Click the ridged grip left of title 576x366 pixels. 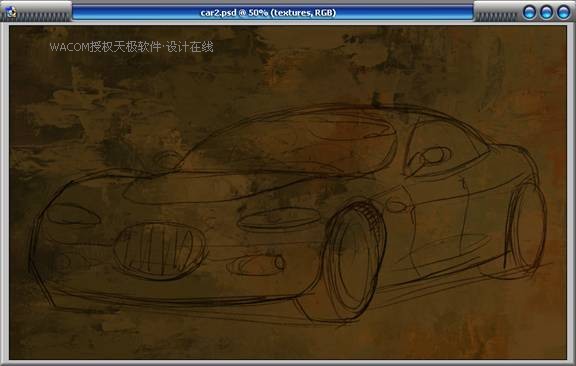click(x=43, y=17)
